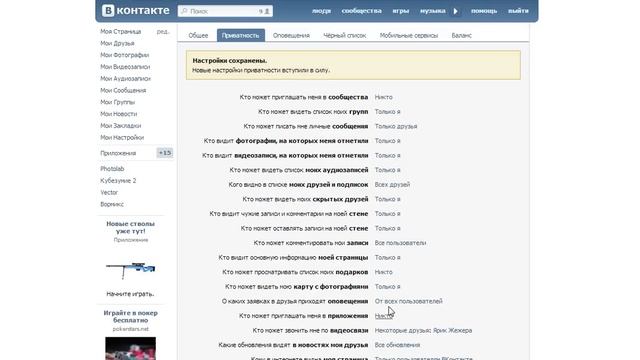Change privacy value for tagged видеозаписи
640x360 pixels.
click(x=387, y=156)
